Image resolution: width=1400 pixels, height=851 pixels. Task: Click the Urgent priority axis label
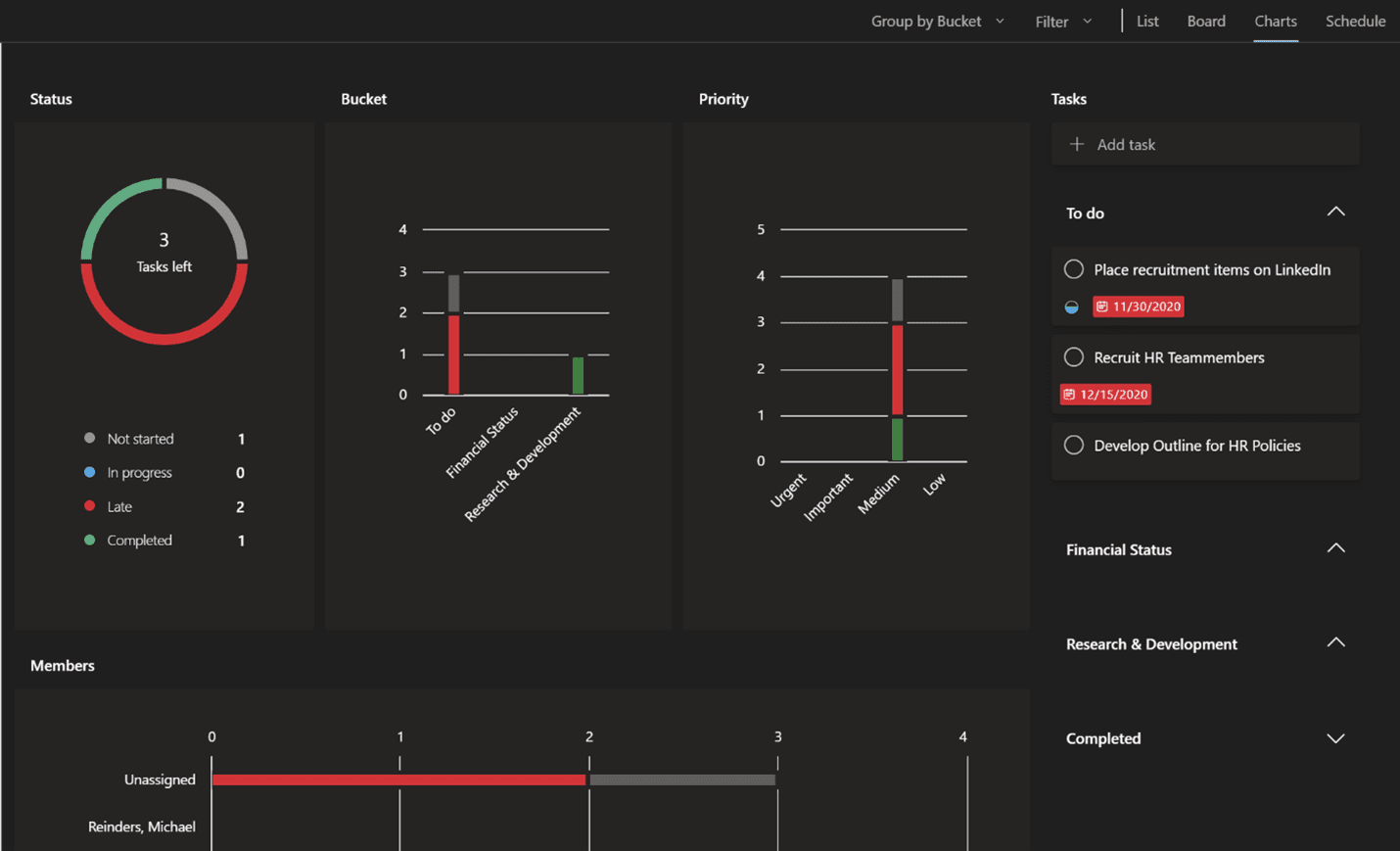(x=788, y=490)
